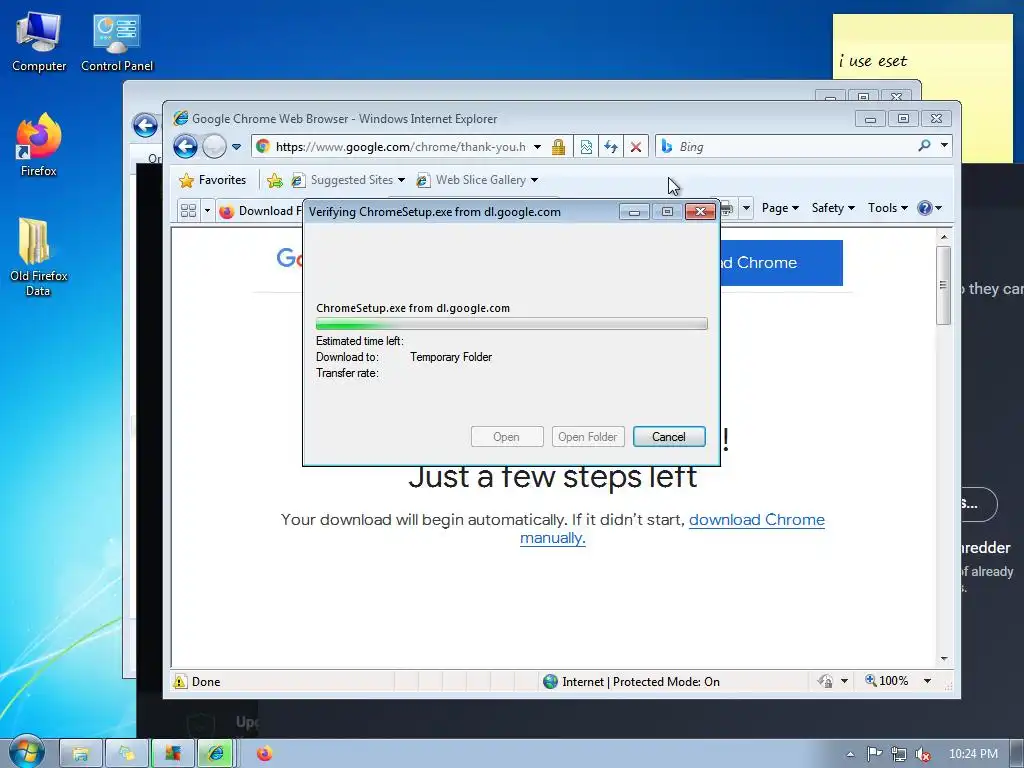Click the status bar padlock icon

(825, 681)
